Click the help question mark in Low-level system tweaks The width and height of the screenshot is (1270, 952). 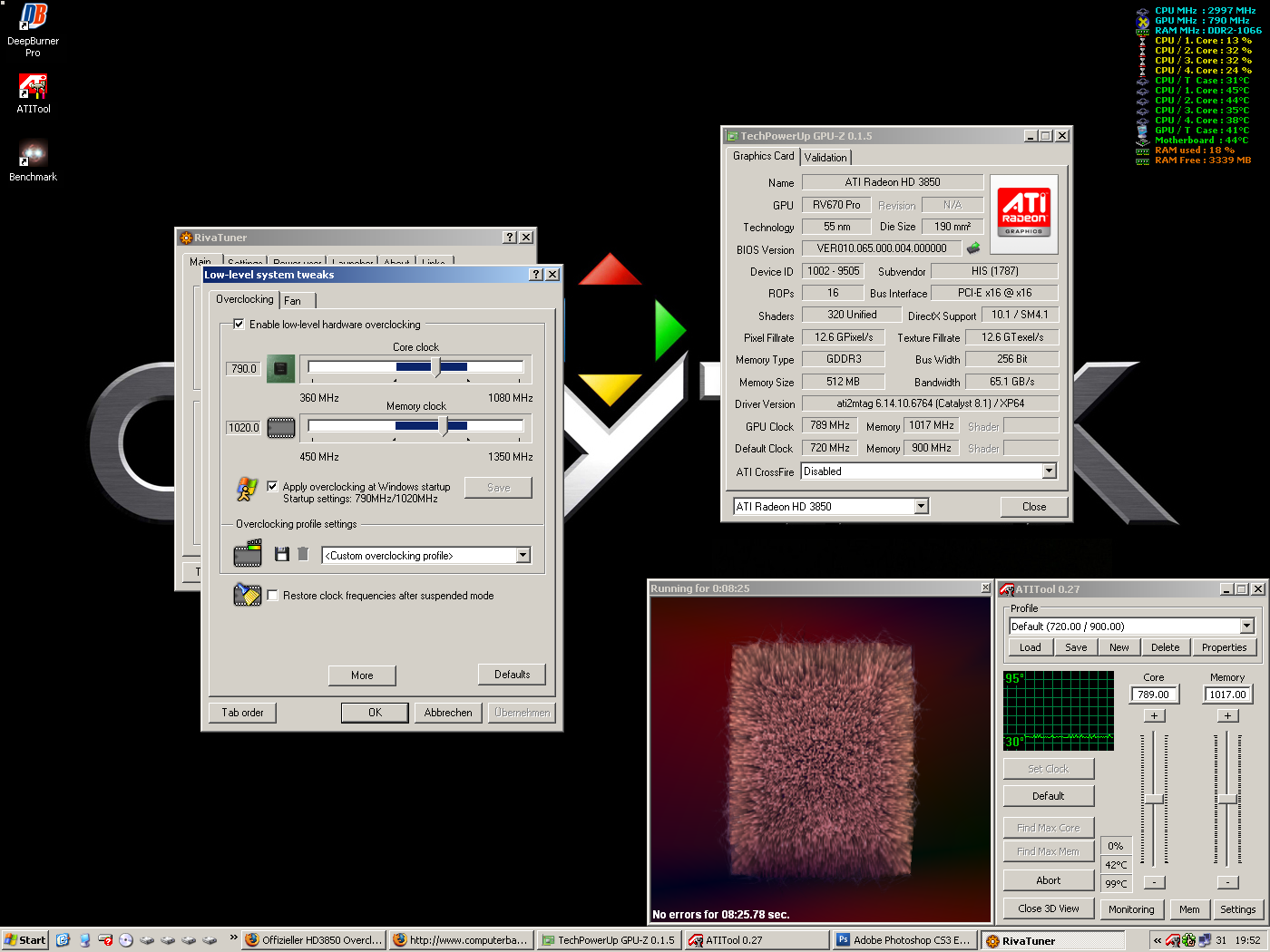pos(536,274)
